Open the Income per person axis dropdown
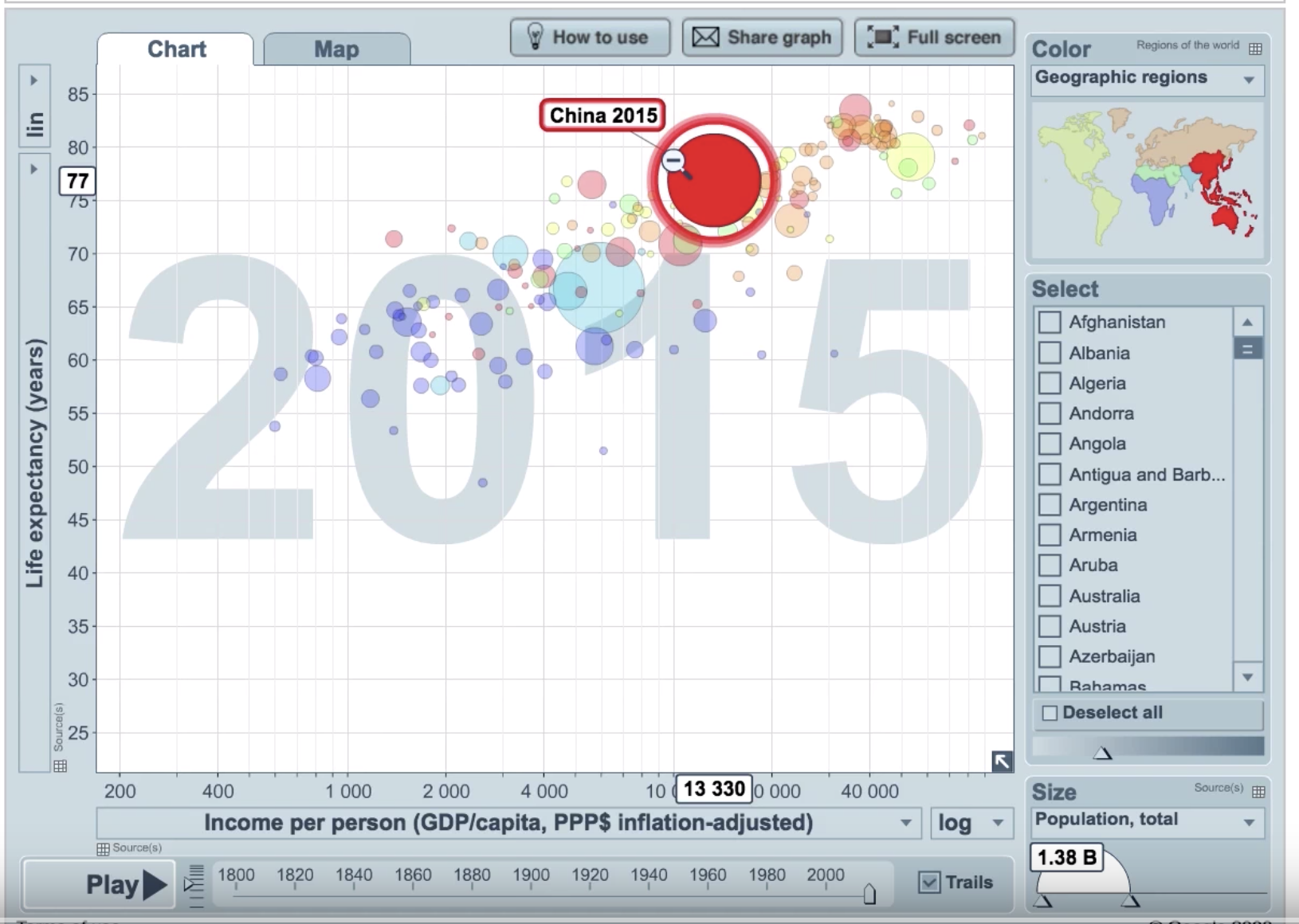The image size is (1299, 924). coord(508,823)
